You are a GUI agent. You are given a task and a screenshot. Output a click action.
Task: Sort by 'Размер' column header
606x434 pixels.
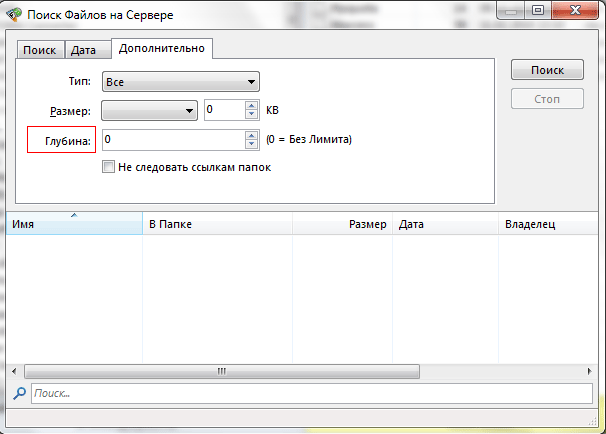342,225
